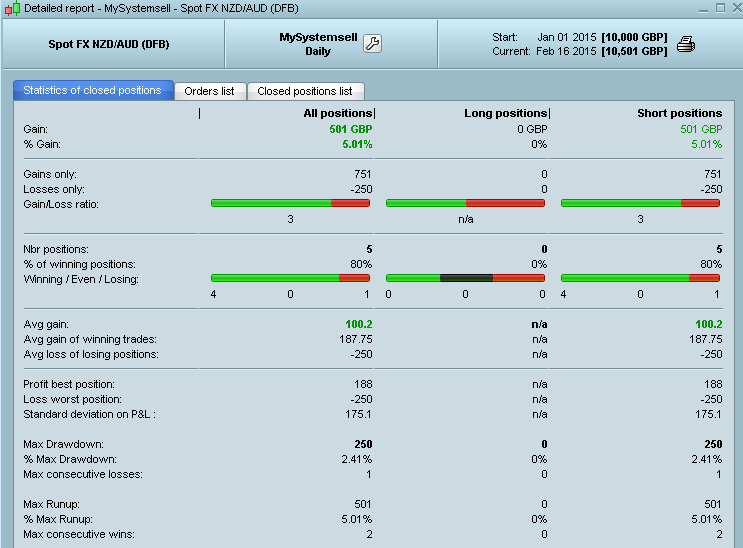The image size is (743, 548).
Task: Click the candlestick window title icon
Action: (13, 8)
